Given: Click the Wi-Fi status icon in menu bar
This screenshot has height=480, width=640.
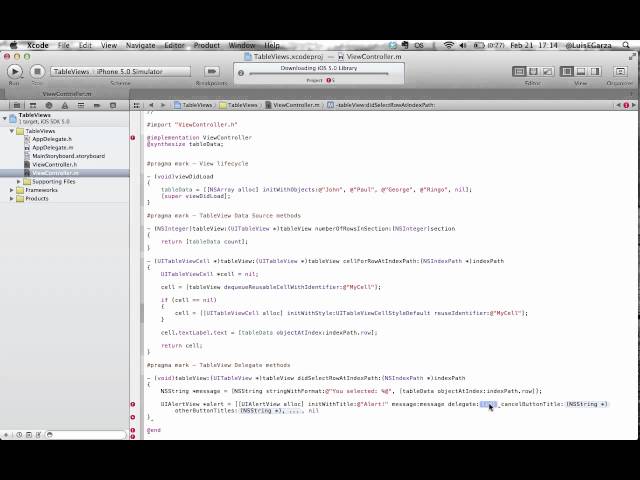Looking at the screenshot, I should 449,45.
